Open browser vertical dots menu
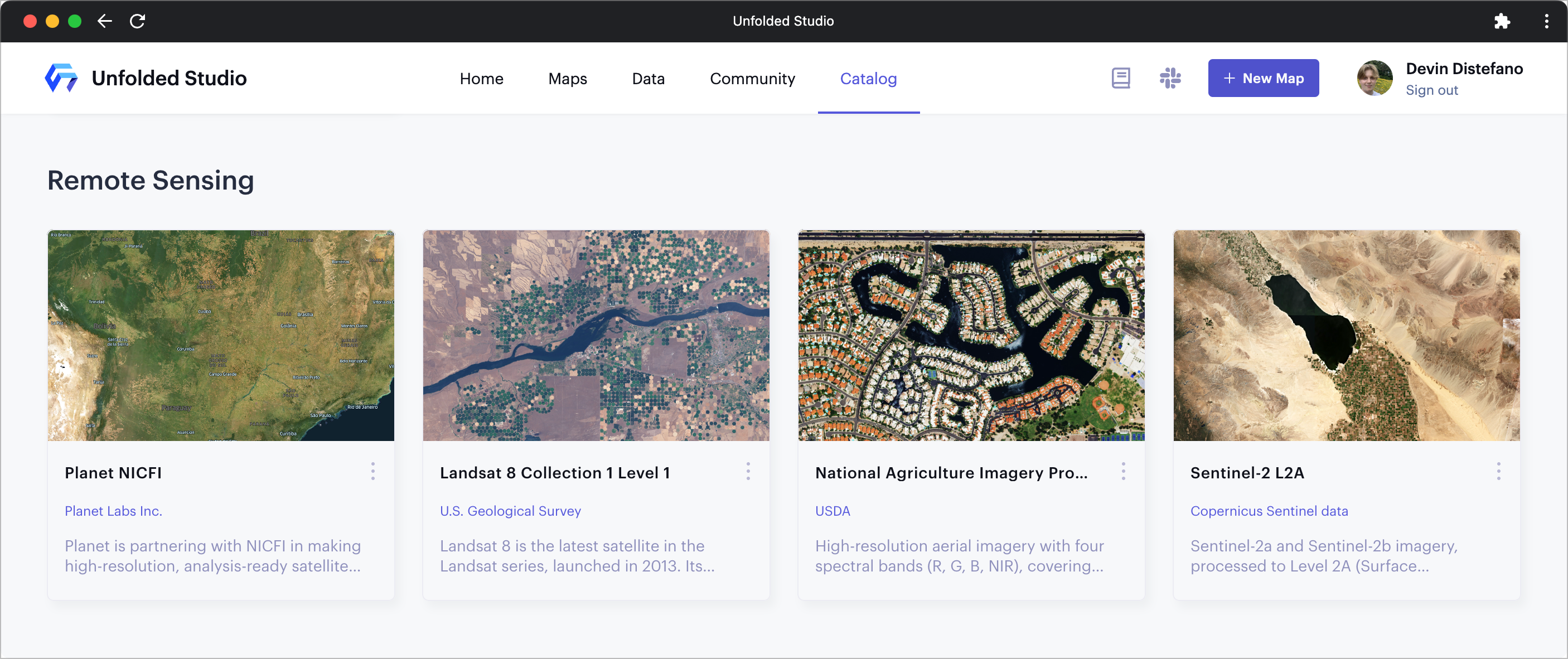The image size is (1568, 659). 1546,21
